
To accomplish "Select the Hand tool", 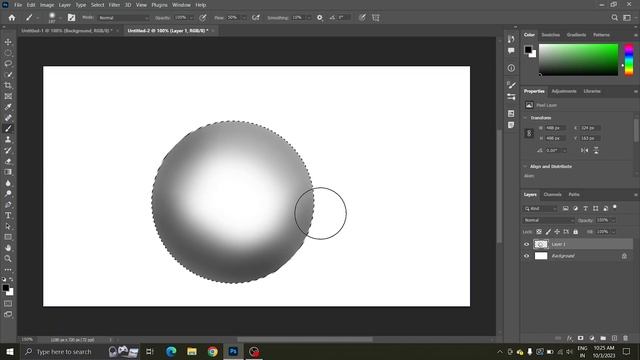I will [8, 248].
